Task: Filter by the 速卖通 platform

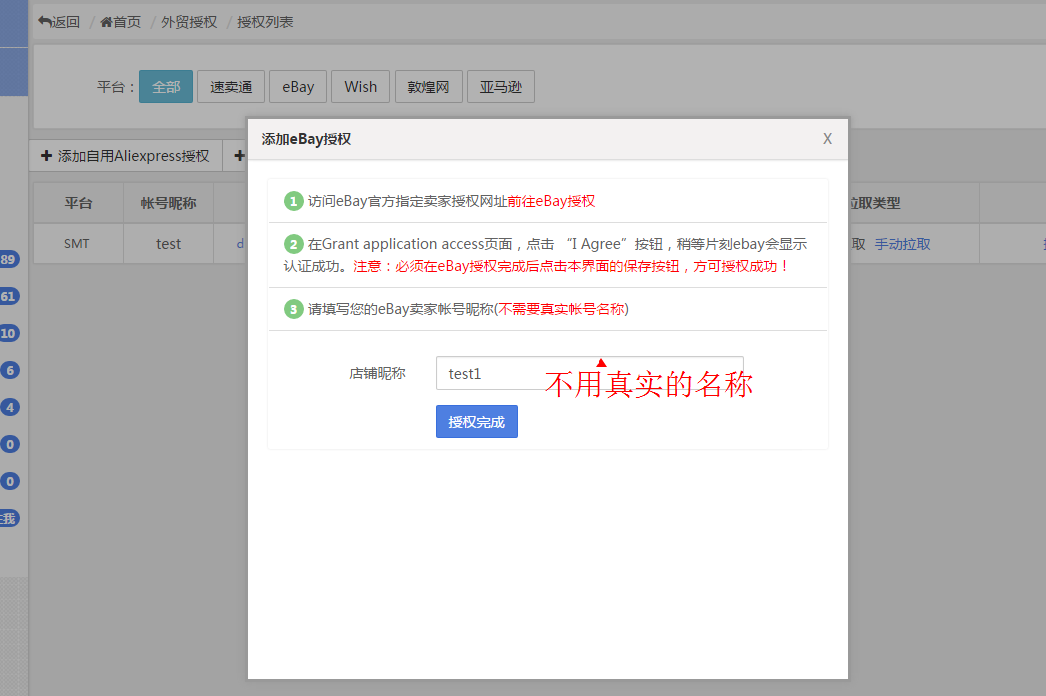Action: click(231, 87)
